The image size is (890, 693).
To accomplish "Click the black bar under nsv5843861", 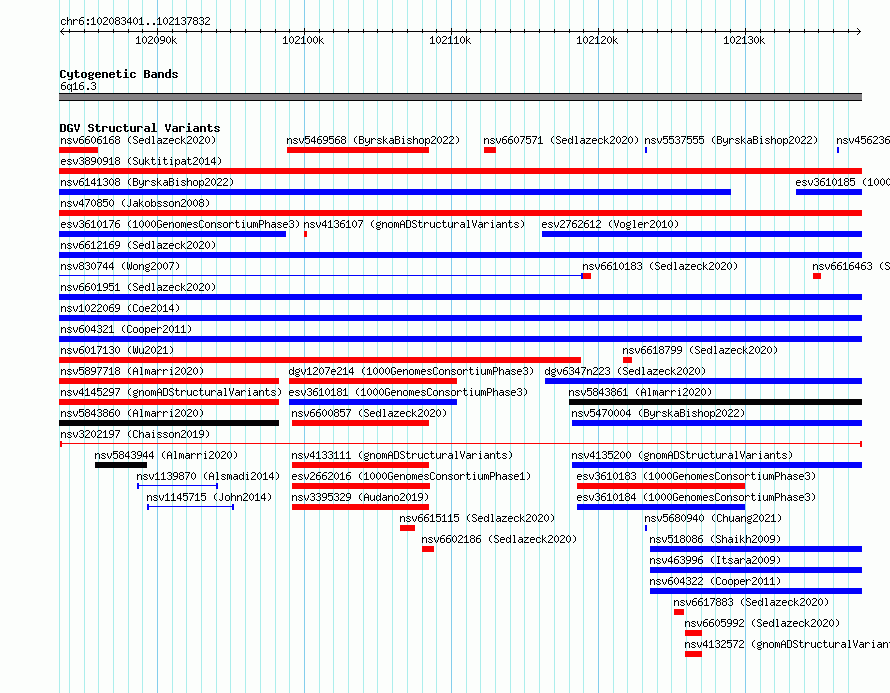I will coord(715,402).
